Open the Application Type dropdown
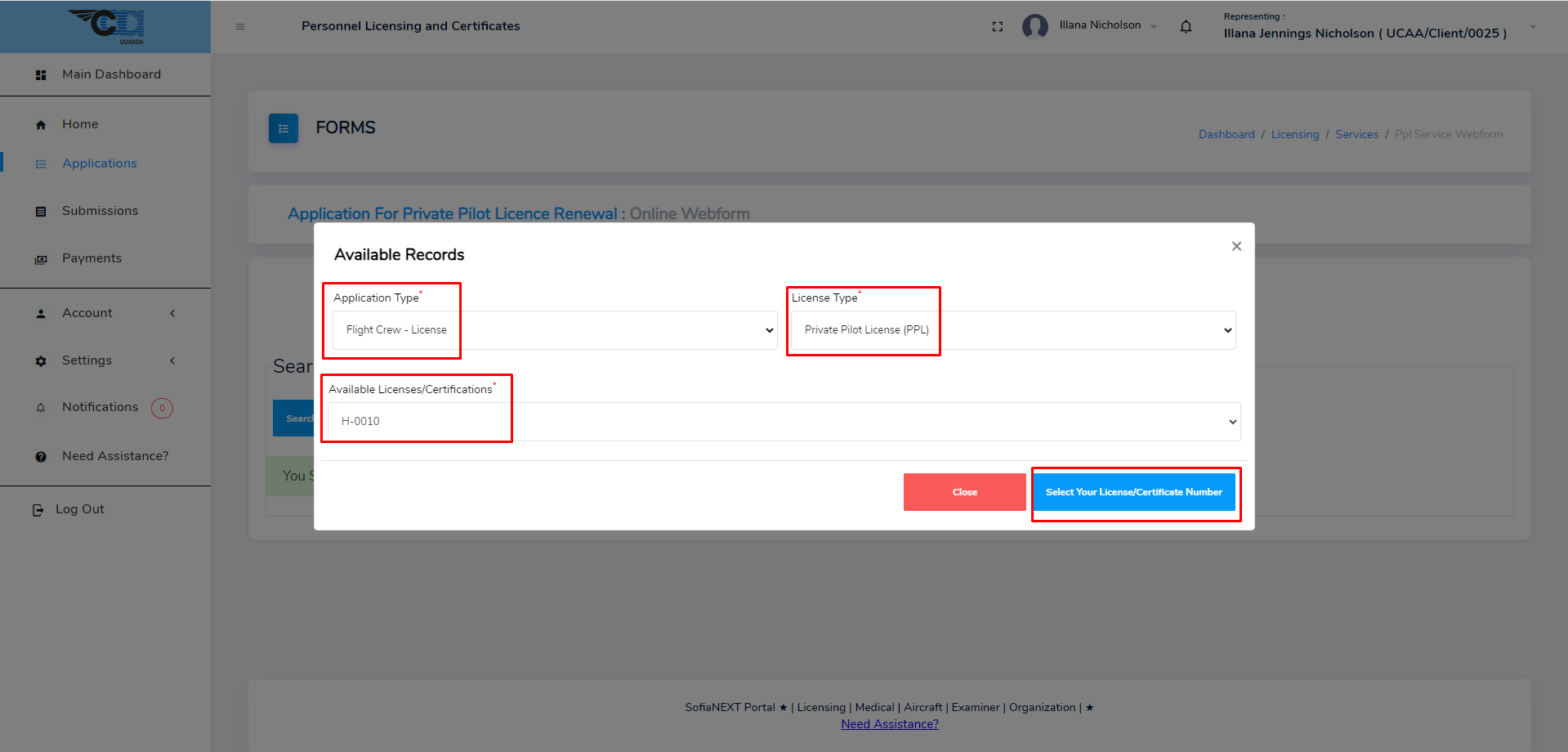The image size is (1568, 752). 554,330
